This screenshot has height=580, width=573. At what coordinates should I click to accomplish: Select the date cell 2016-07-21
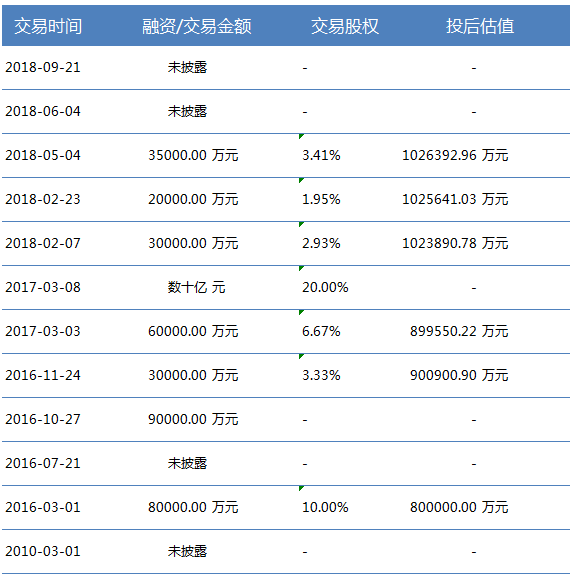click(x=43, y=463)
